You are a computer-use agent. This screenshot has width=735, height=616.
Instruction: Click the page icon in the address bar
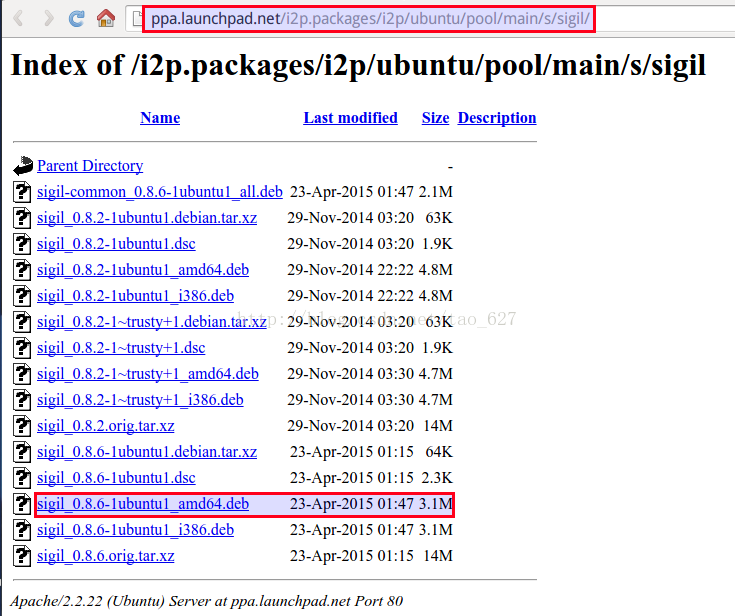pos(137,19)
